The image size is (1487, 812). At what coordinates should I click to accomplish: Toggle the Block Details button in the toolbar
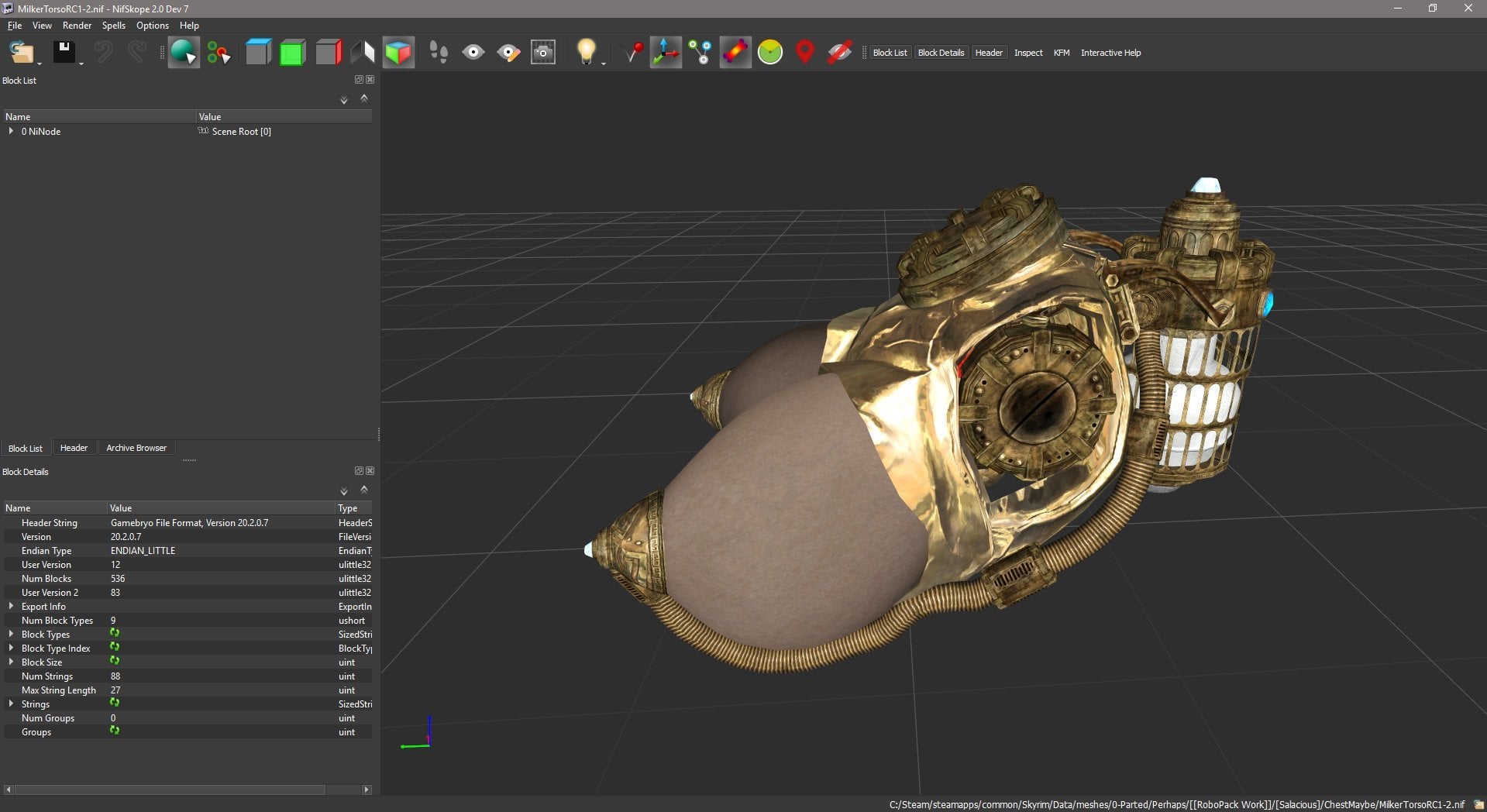(941, 53)
